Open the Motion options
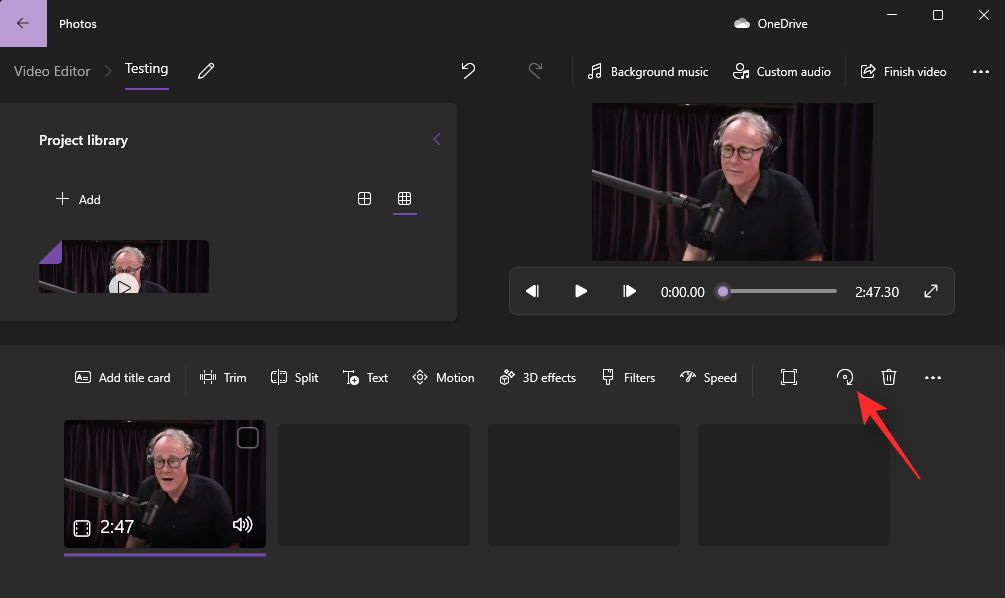This screenshot has width=1005, height=598. [443, 378]
